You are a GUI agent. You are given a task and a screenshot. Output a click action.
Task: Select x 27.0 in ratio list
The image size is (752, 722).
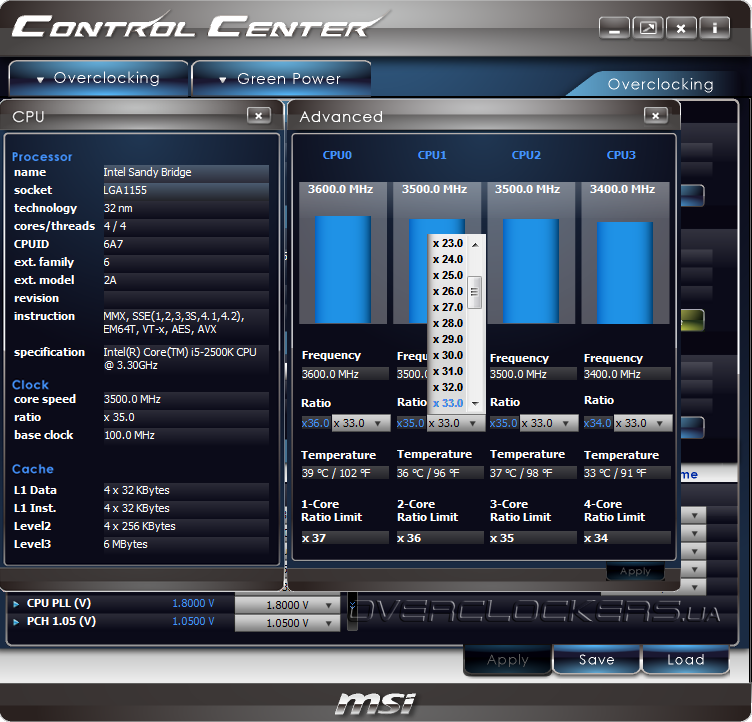pos(448,307)
